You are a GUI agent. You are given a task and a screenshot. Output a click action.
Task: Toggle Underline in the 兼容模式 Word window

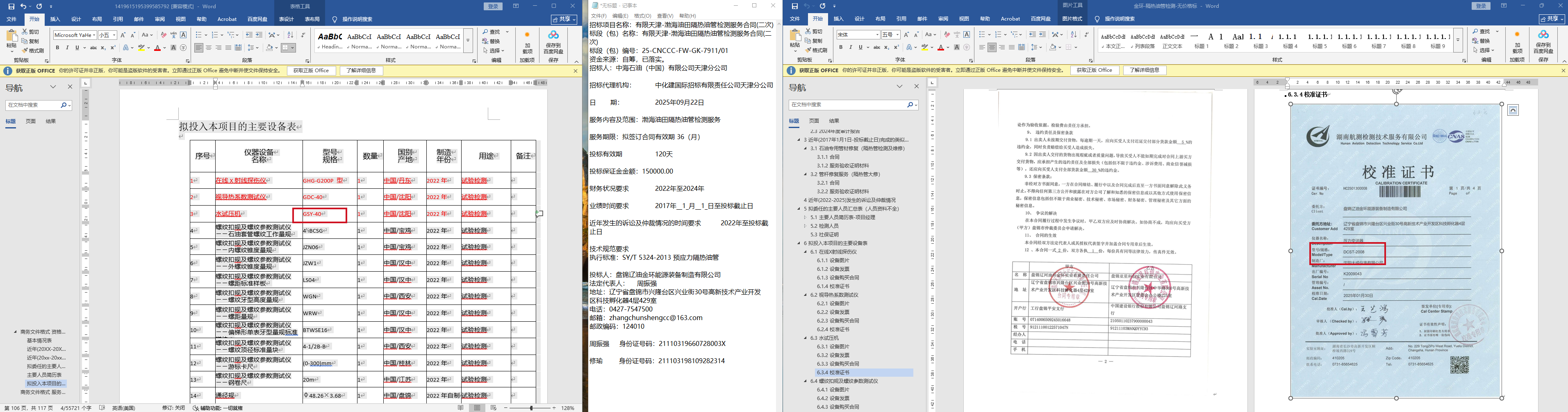coord(77,48)
